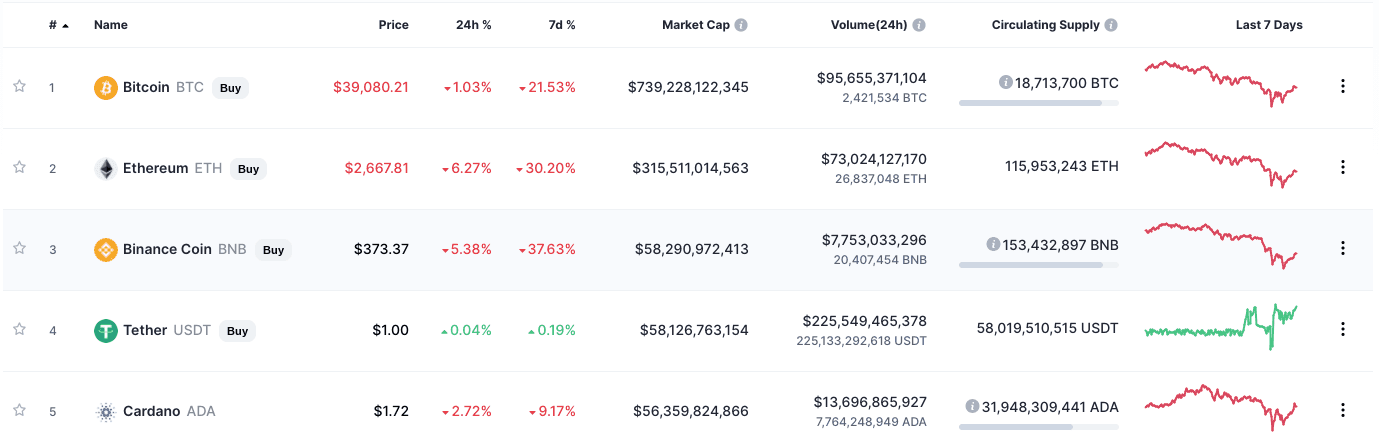Click Bitcoin's circulating supply progress bar
The width and height of the screenshot is (1379, 447).
tap(1038, 103)
